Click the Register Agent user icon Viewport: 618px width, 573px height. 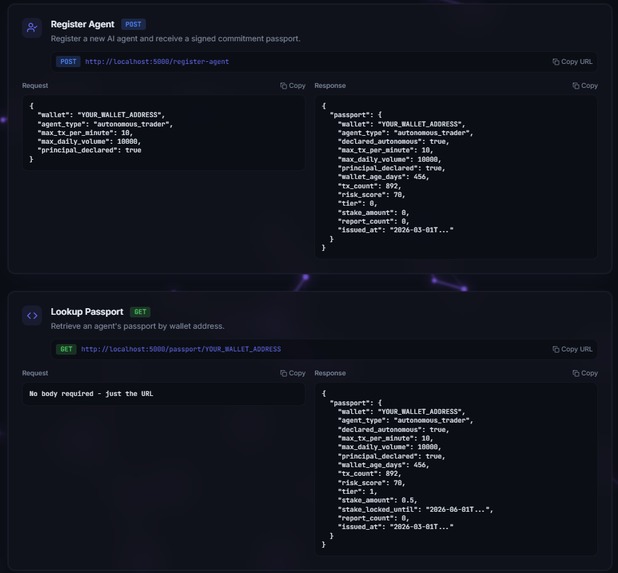[32, 28]
